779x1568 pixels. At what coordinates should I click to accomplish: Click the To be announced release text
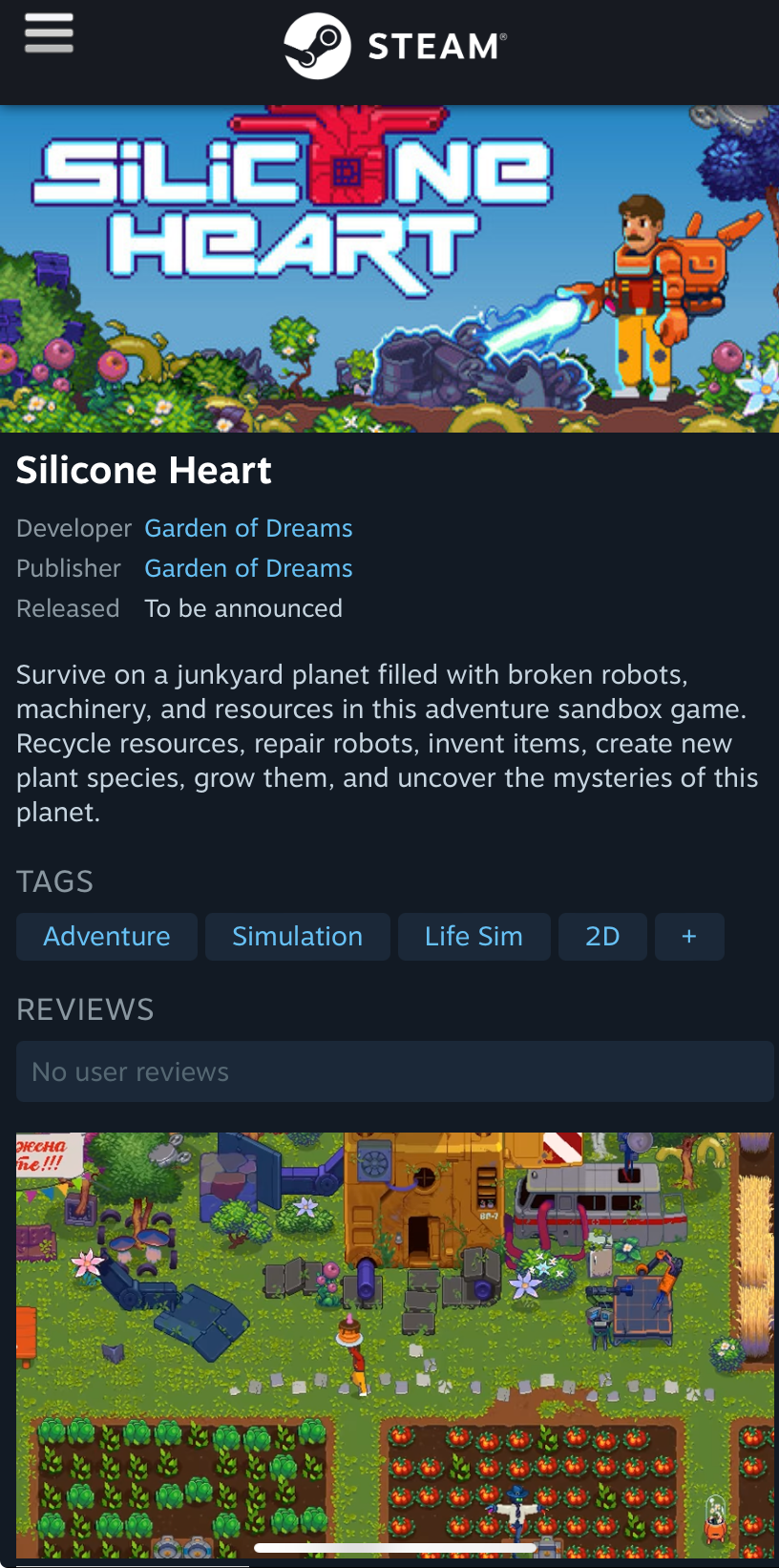(243, 608)
